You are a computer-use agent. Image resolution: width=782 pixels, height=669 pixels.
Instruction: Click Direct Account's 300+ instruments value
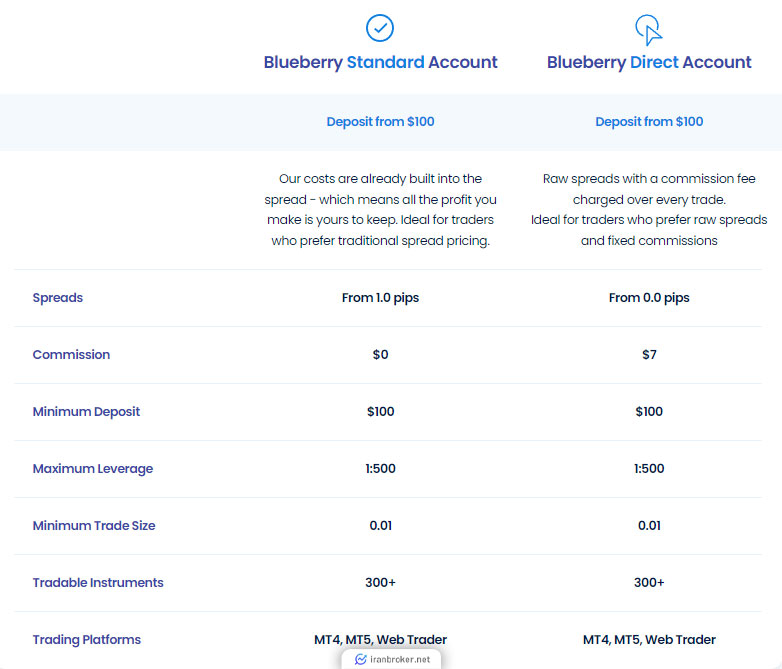[x=649, y=583]
